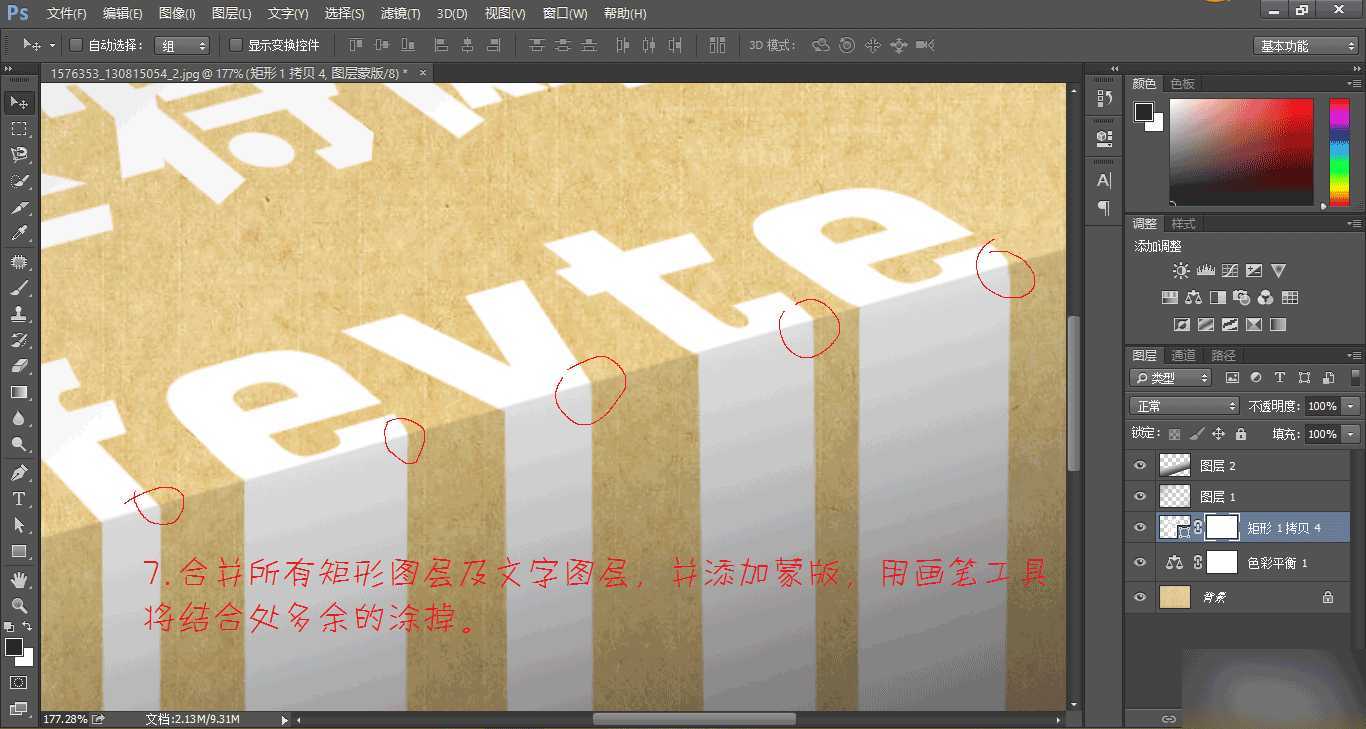
Task: Hide the 背景 layer
Action: coord(1140,597)
